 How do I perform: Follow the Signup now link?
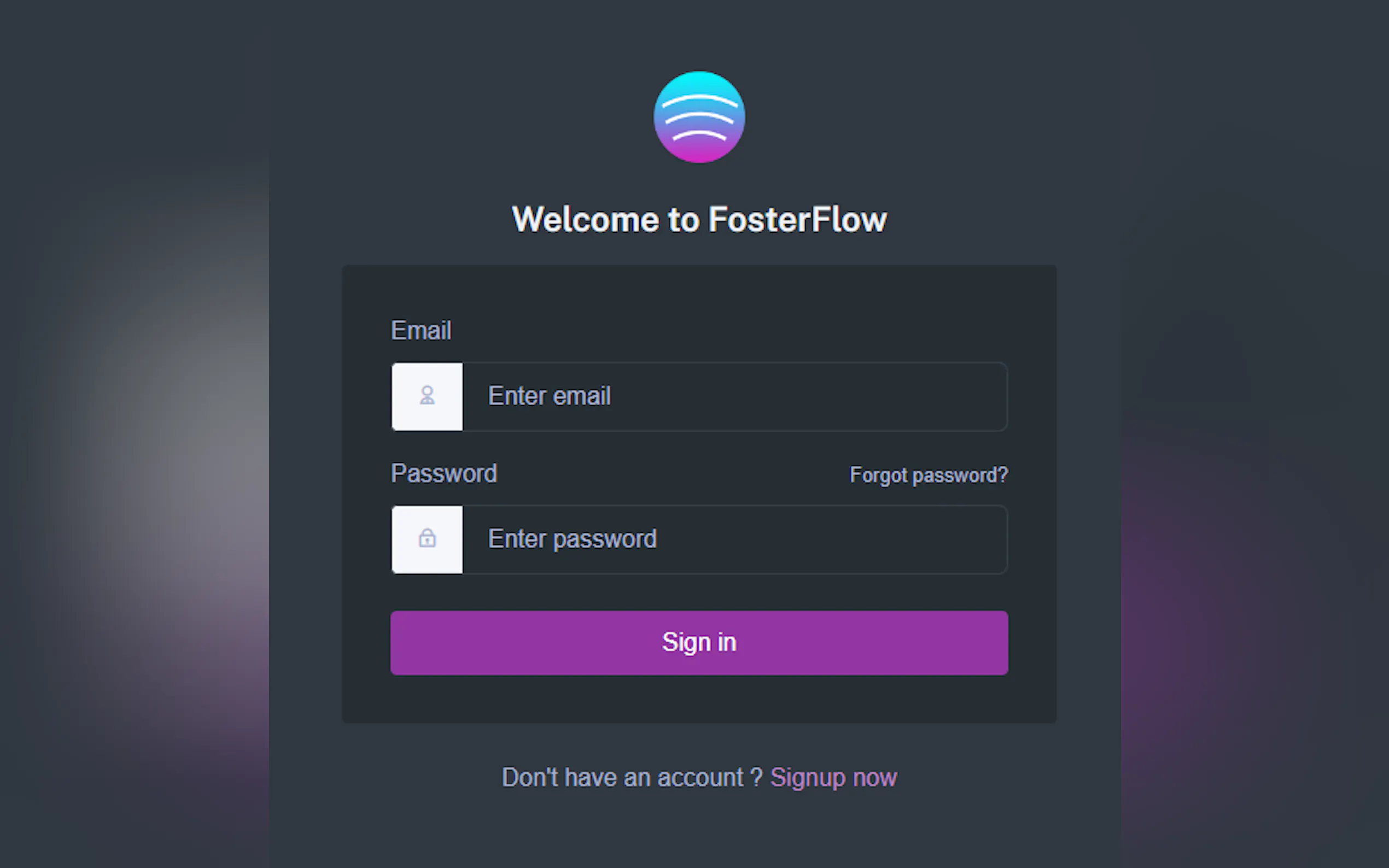(x=833, y=777)
